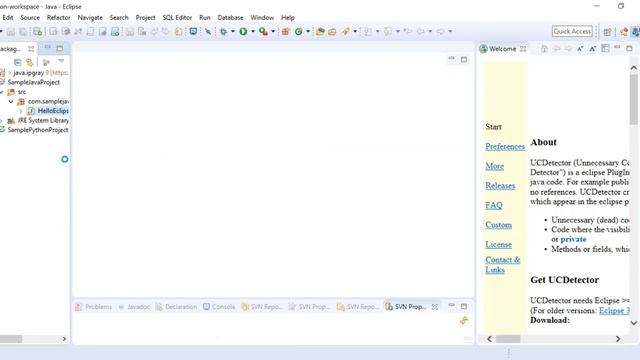Screen dimensions: 640x360
Task: Open the Run dropdown arrow
Action: 253,31
